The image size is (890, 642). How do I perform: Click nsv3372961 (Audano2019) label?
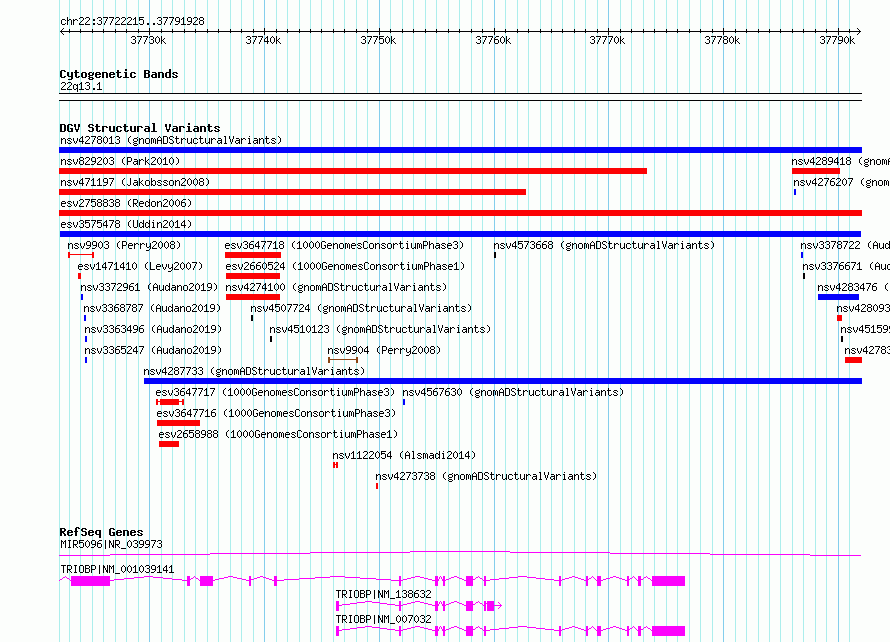click(149, 287)
